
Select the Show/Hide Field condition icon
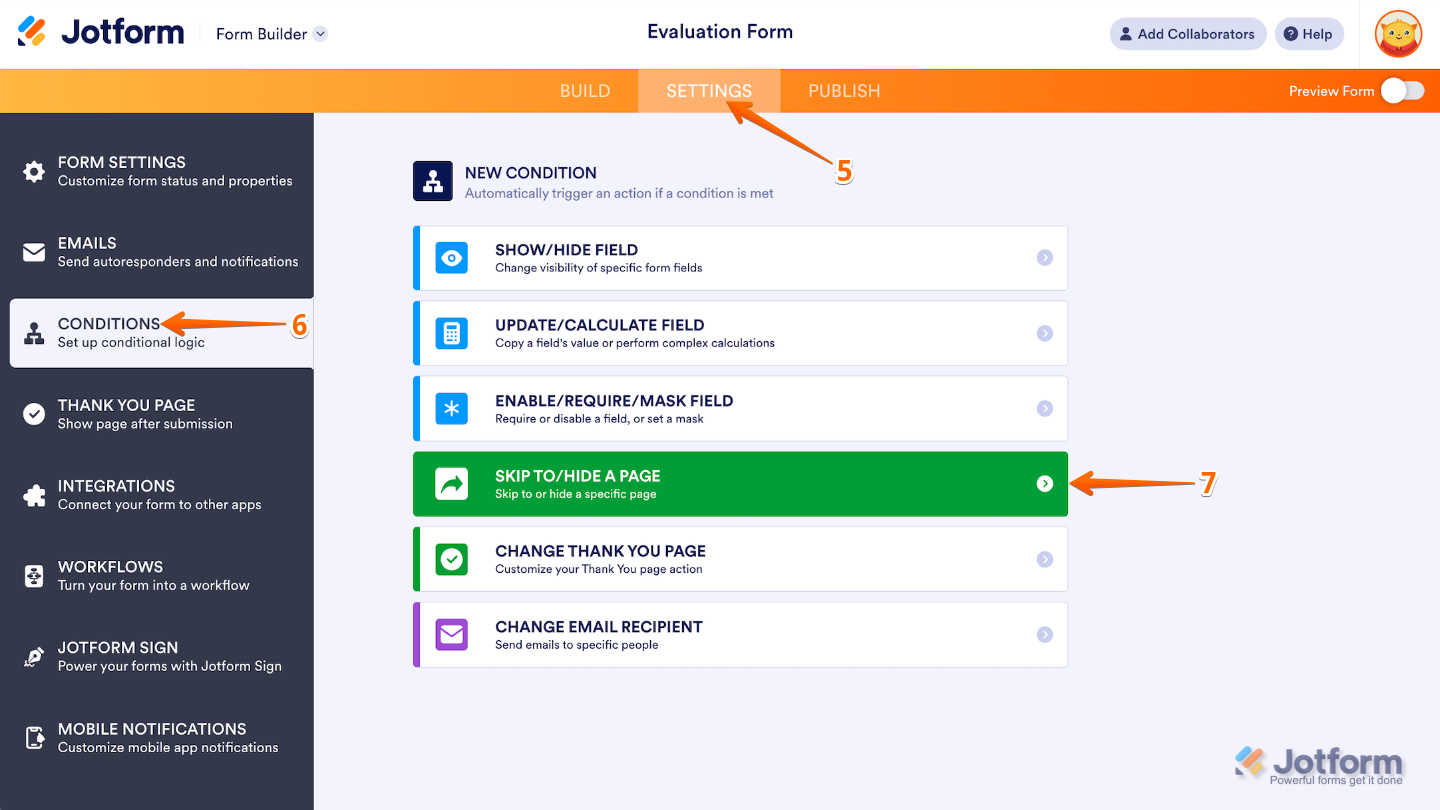pos(451,258)
